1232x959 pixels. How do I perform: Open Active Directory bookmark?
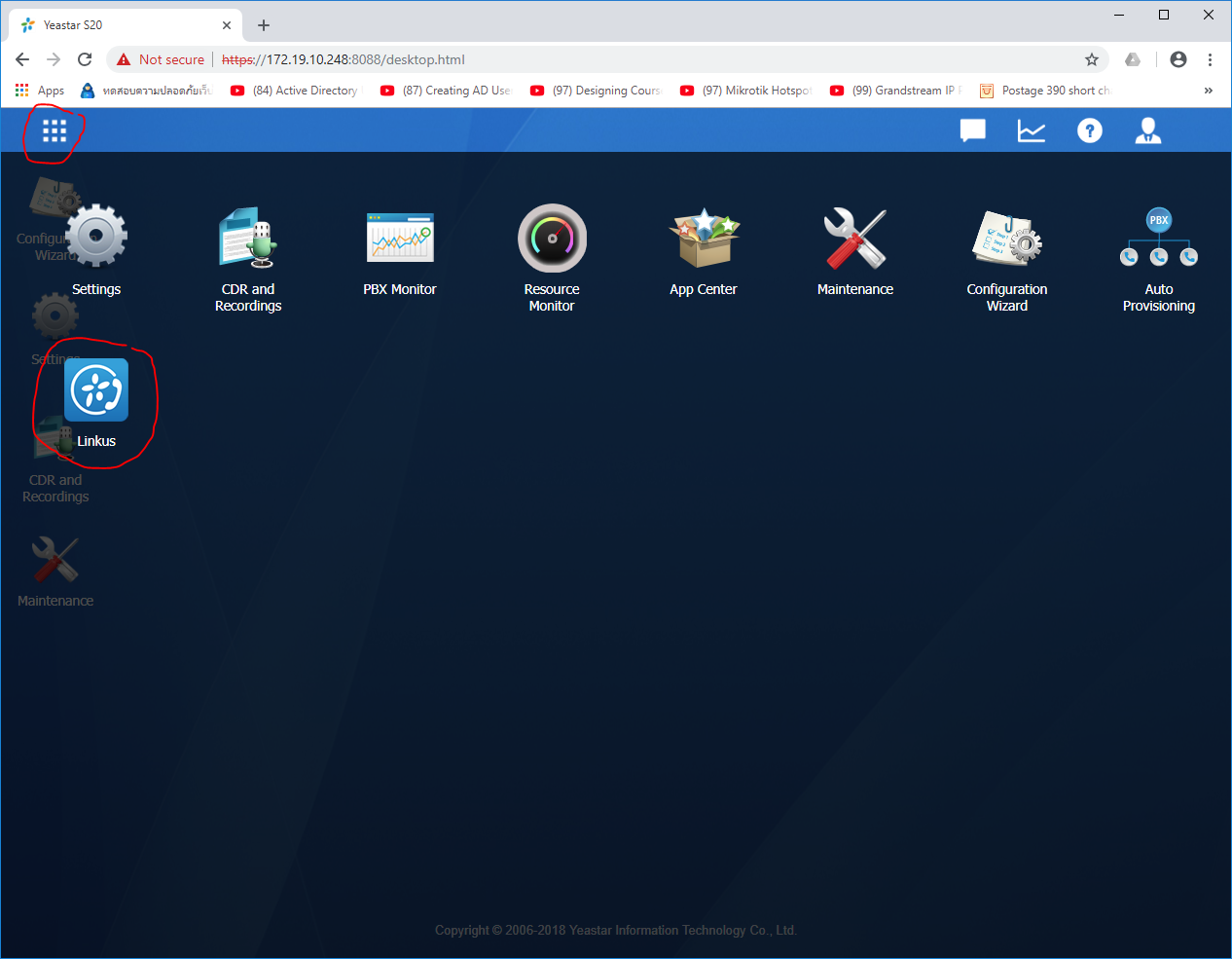click(x=295, y=91)
